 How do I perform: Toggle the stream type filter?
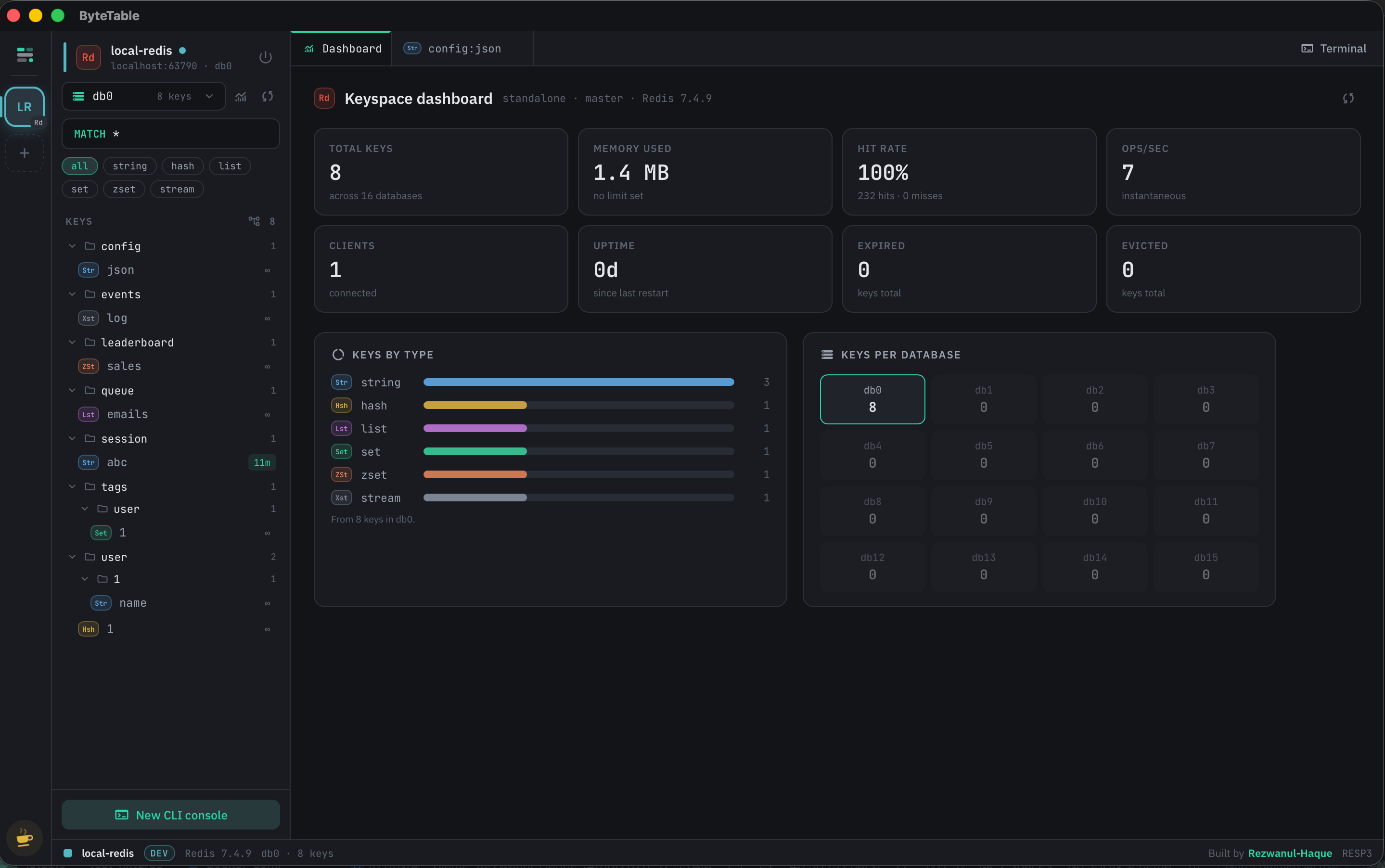tap(177, 189)
